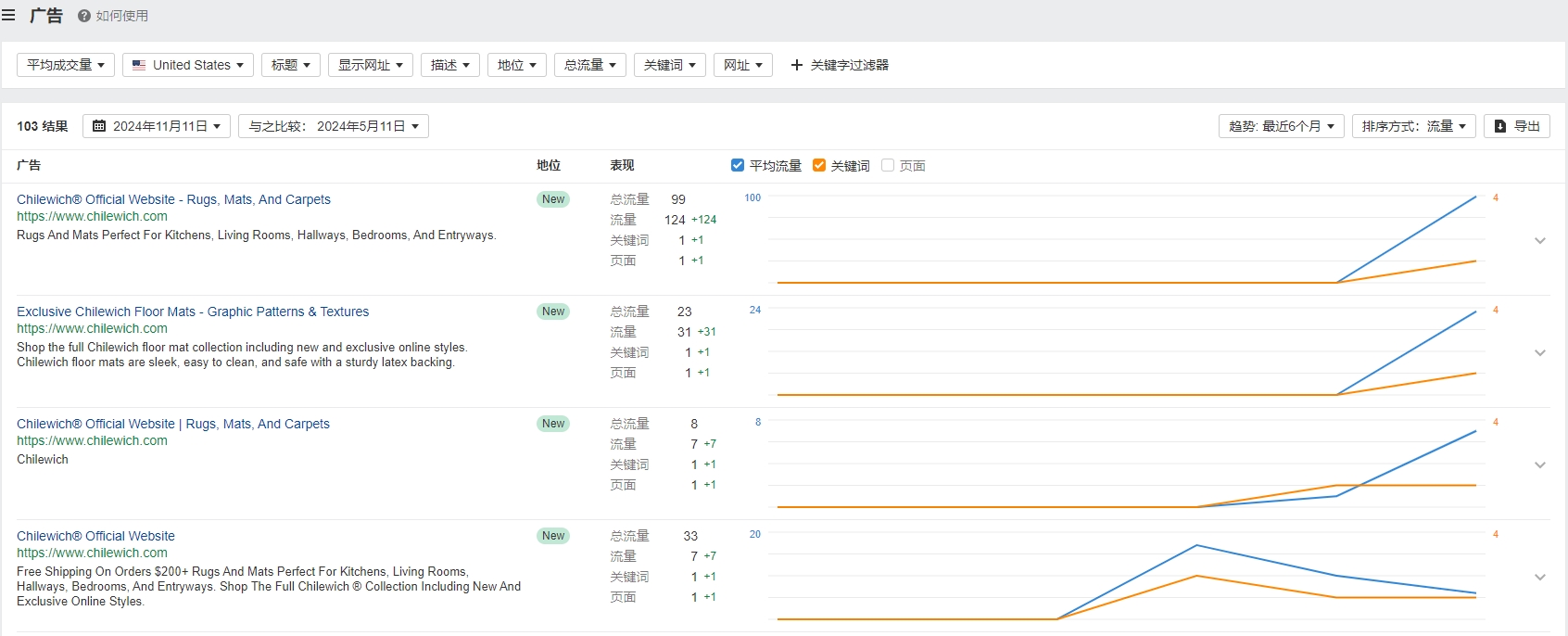Click the 表现 column header
The image size is (1568, 636).
622,165
